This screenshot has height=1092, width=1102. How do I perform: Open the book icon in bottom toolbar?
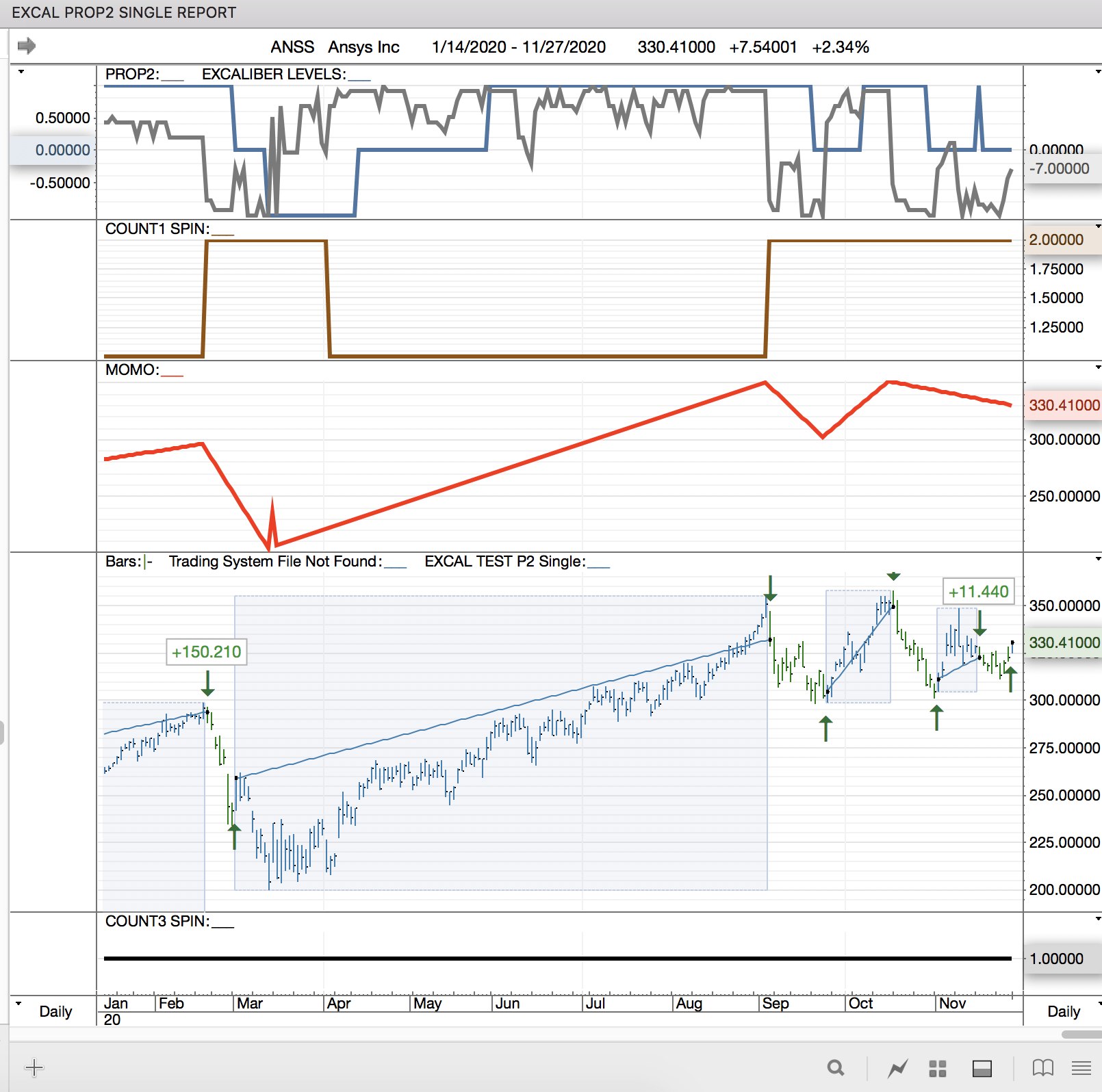1042,1067
